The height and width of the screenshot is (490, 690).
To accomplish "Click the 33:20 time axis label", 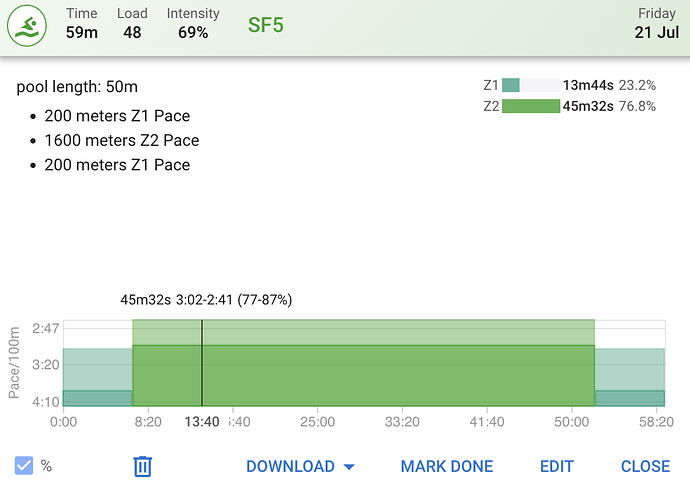I will pyautogui.click(x=402, y=422).
